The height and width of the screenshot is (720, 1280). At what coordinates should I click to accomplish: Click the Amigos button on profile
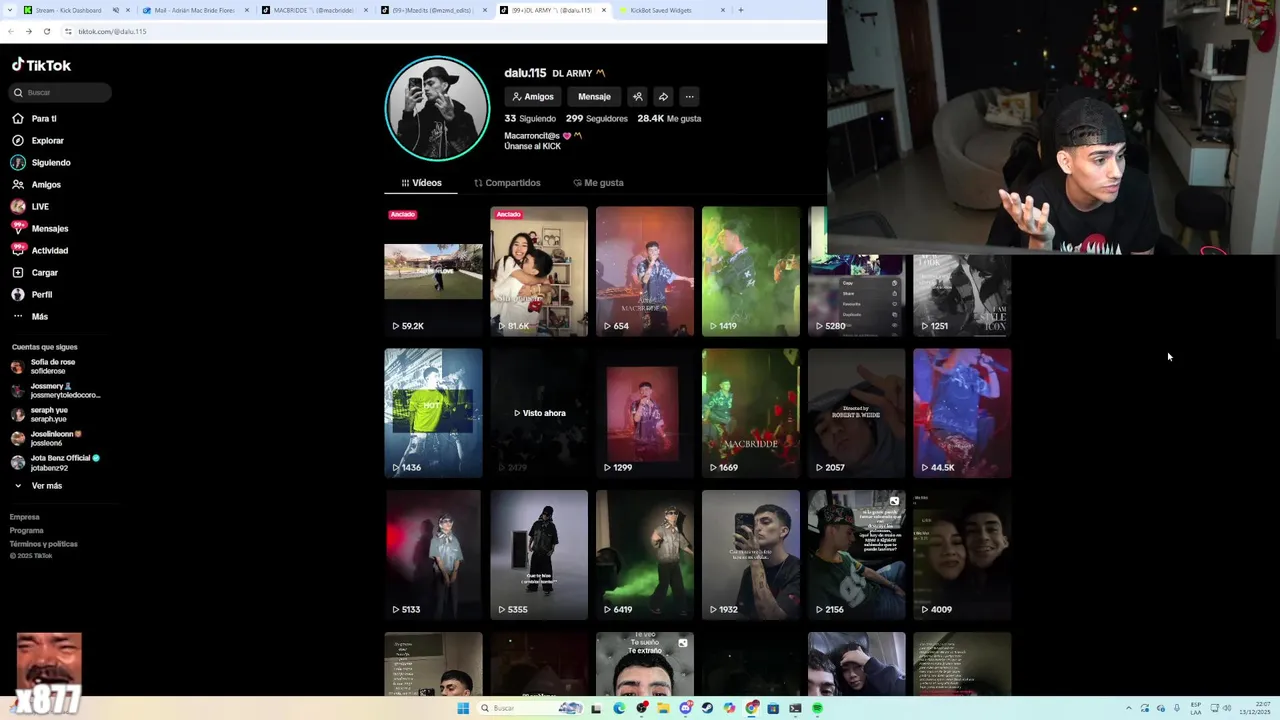[x=533, y=97]
